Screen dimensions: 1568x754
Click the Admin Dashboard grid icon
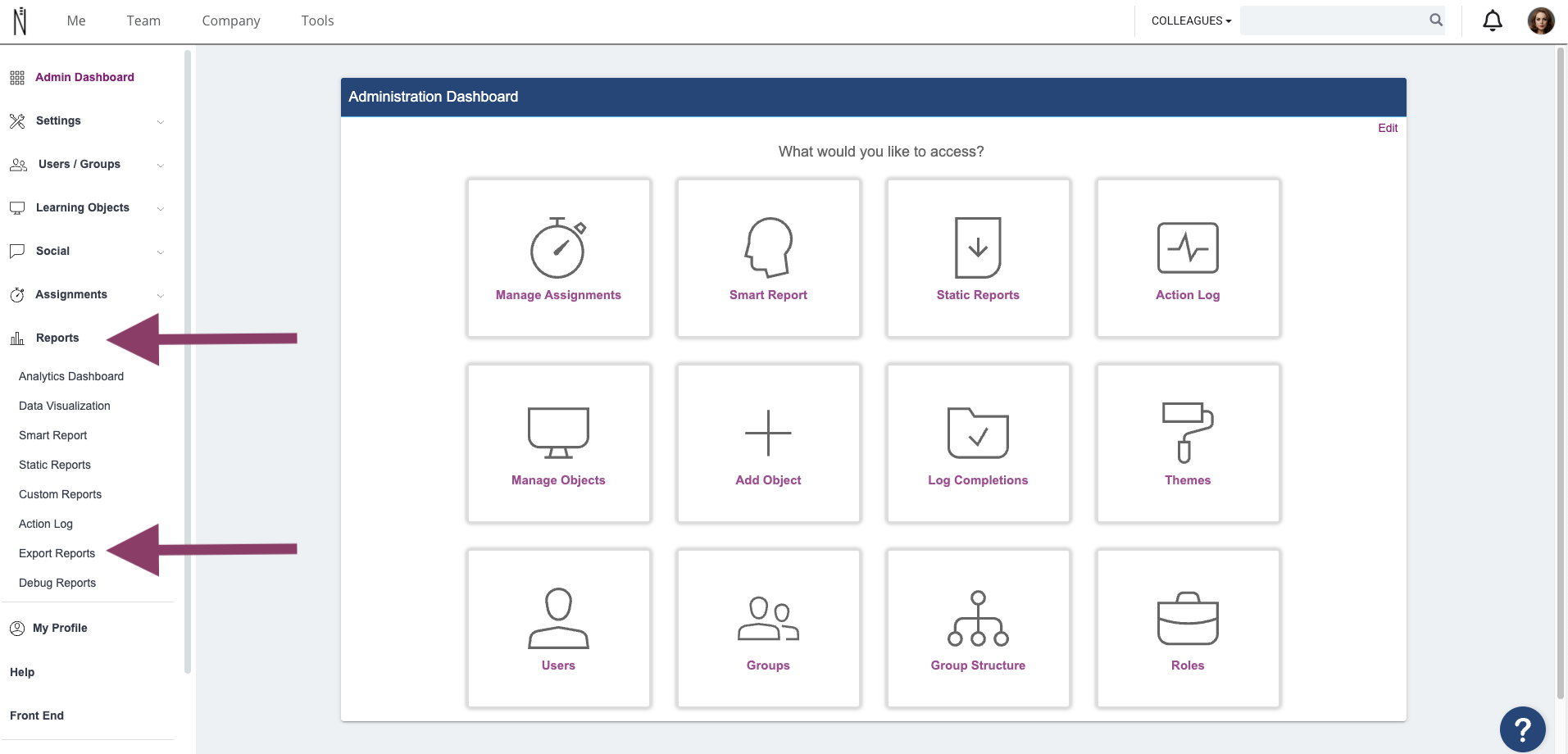coord(17,78)
